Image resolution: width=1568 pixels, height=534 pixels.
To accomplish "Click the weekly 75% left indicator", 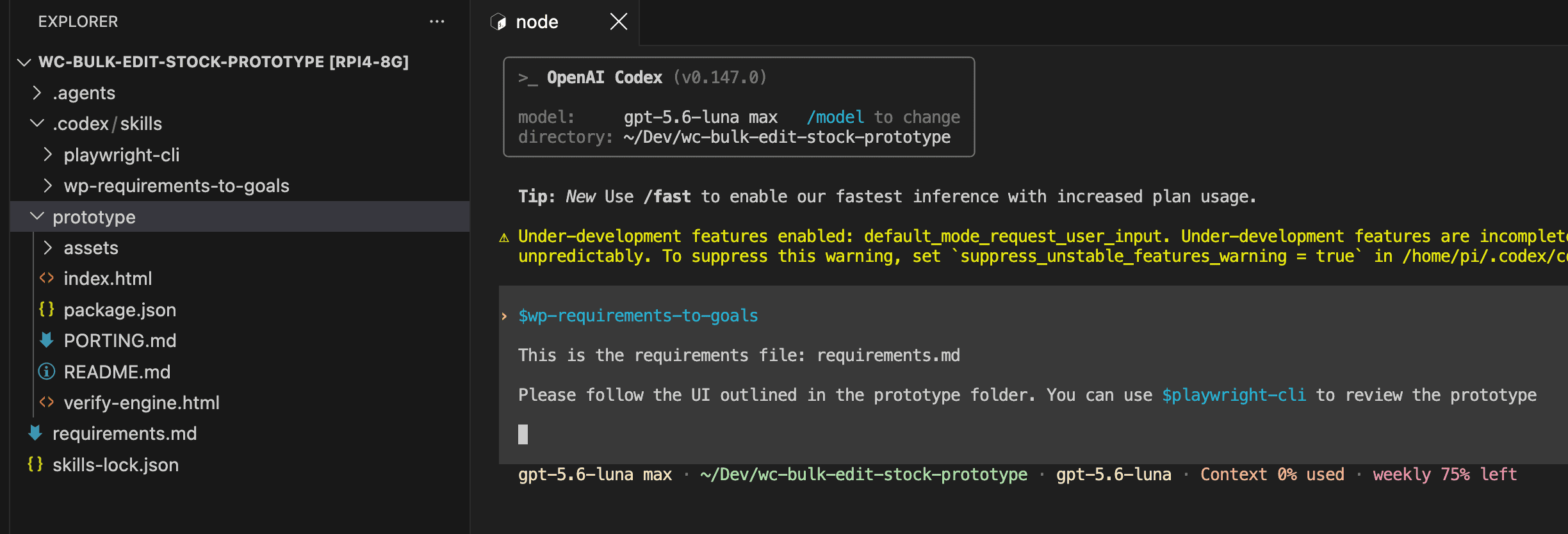I will point(1445,474).
